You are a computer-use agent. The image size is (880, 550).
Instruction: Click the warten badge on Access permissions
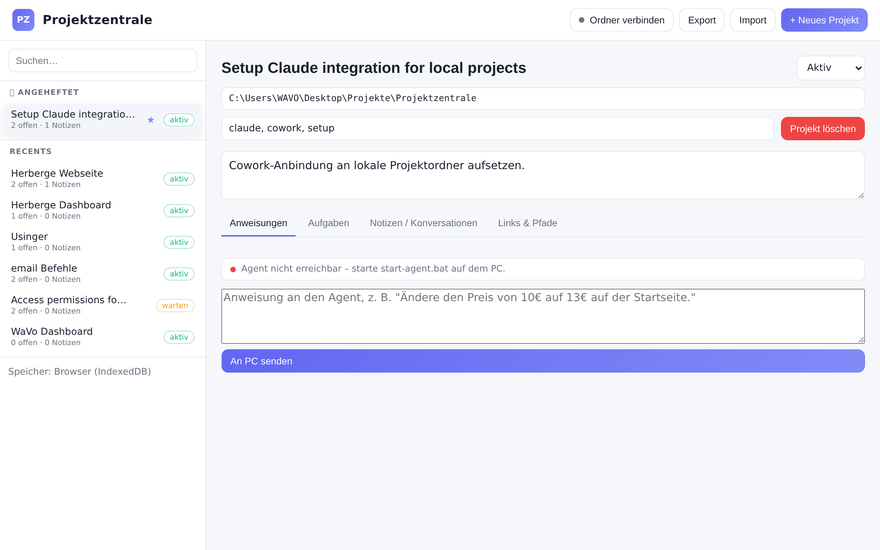(175, 305)
